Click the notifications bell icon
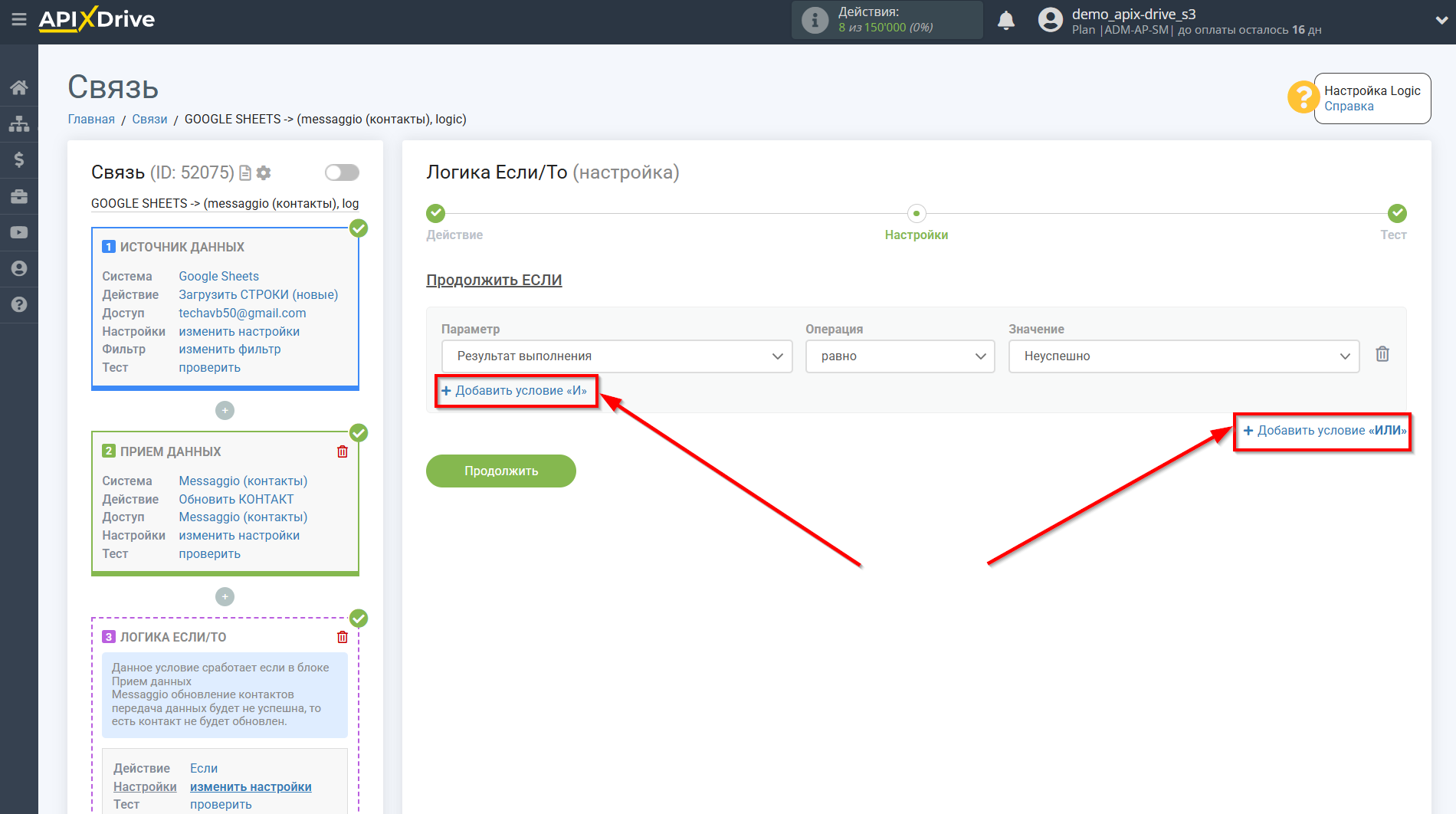 [1005, 21]
